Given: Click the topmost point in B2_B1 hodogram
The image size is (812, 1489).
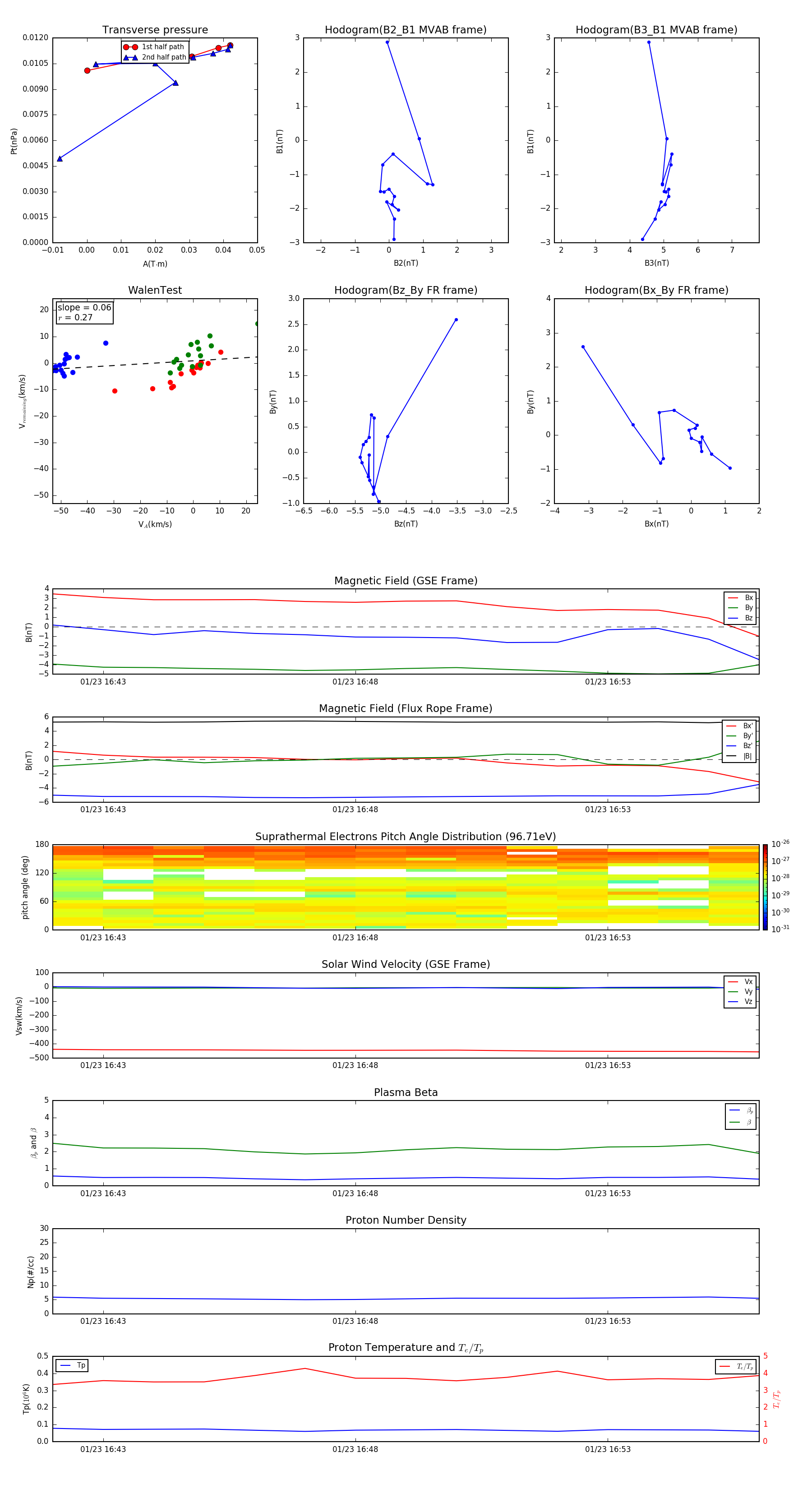Looking at the screenshot, I should click(x=387, y=42).
